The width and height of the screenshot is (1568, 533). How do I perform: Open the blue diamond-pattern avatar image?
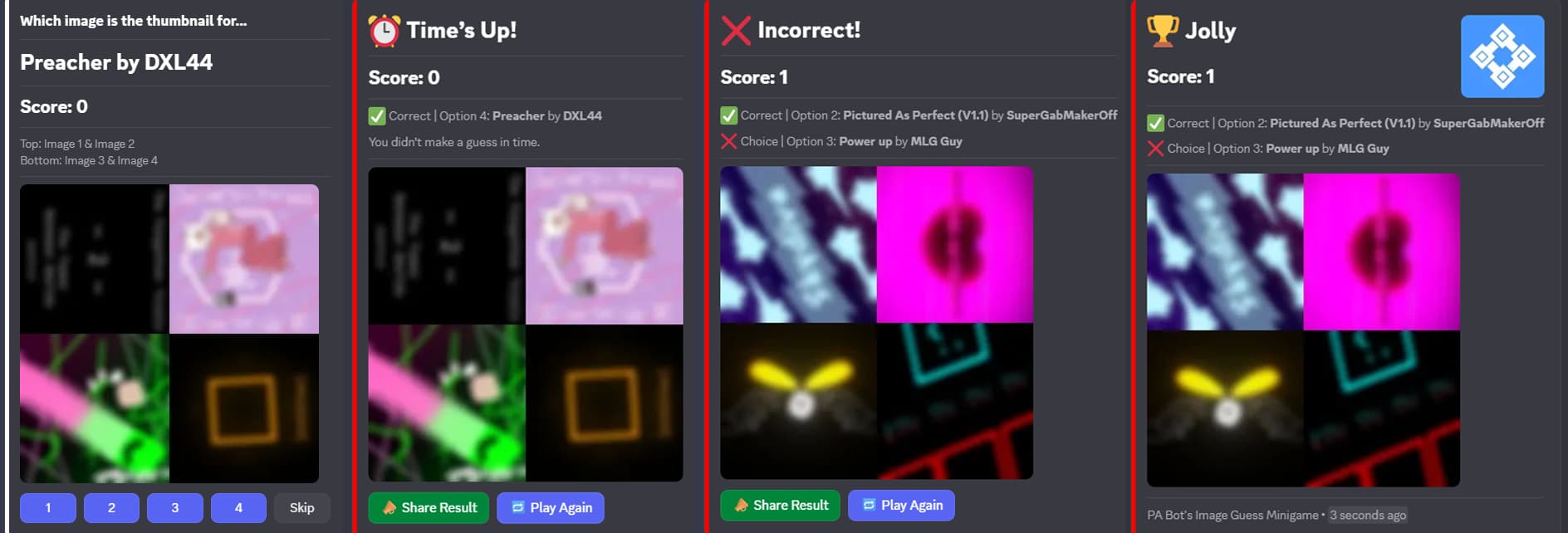pos(1502,56)
